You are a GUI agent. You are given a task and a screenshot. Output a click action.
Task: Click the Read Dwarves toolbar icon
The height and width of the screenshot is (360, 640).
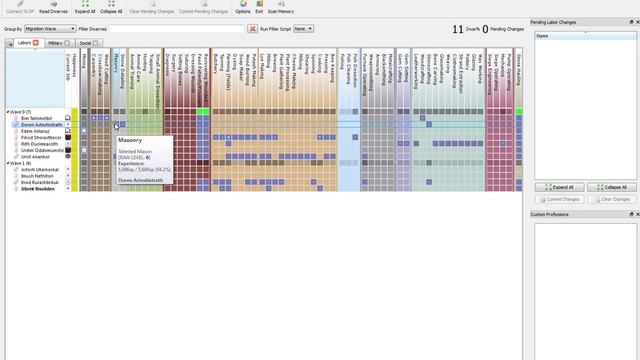coord(53,7)
